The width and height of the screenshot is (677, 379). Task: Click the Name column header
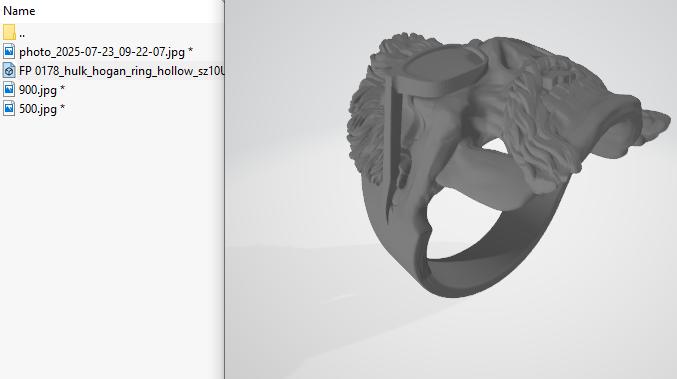point(19,11)
